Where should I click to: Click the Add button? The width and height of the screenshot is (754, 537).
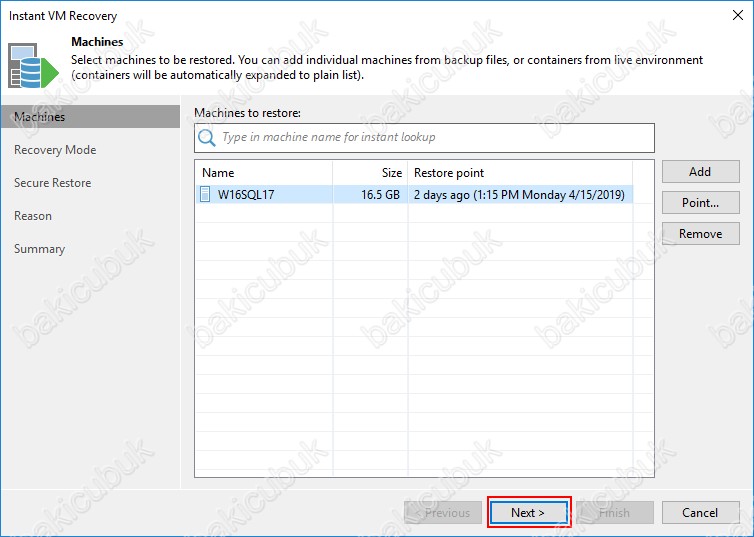click(x=700, y=172)
